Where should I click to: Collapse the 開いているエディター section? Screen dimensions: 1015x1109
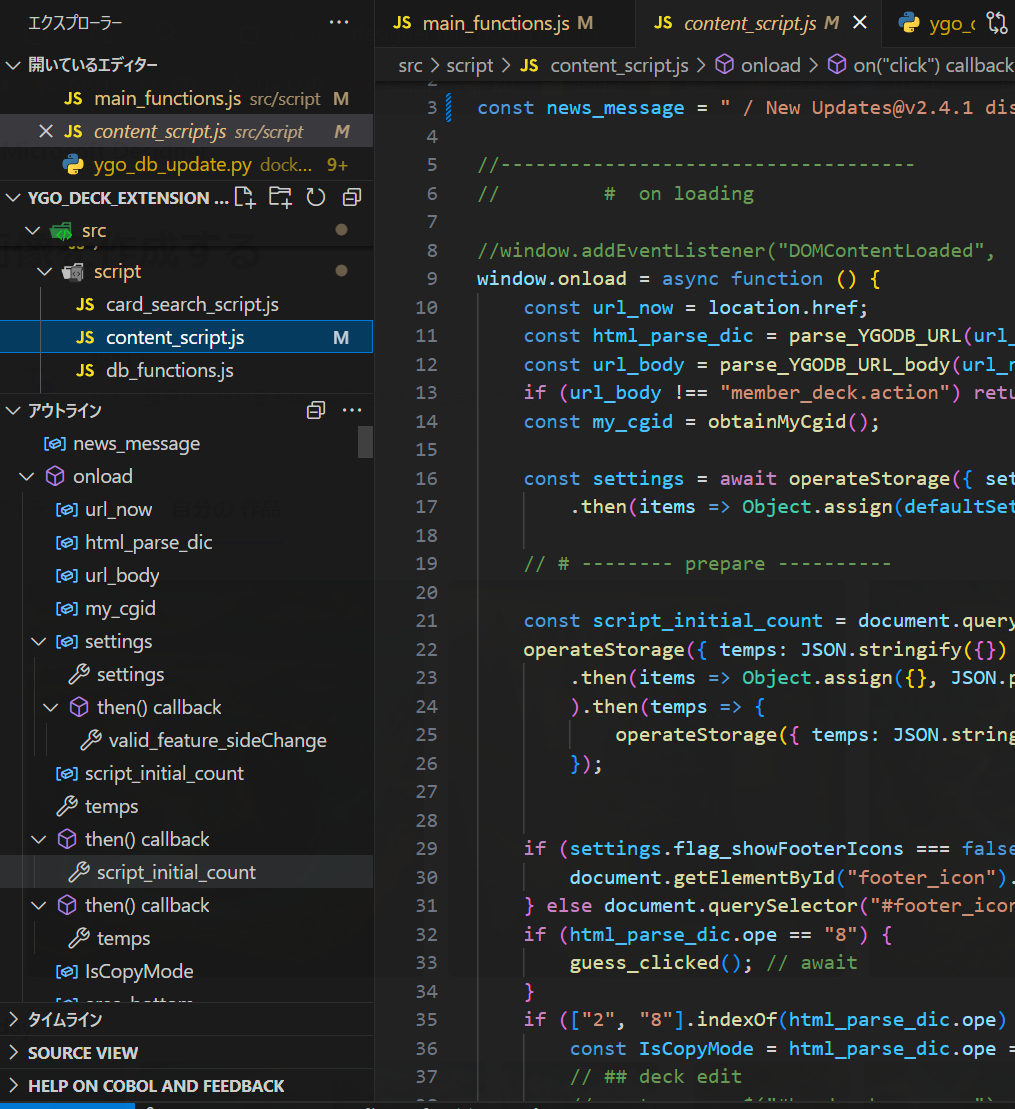tap(14, 66)
